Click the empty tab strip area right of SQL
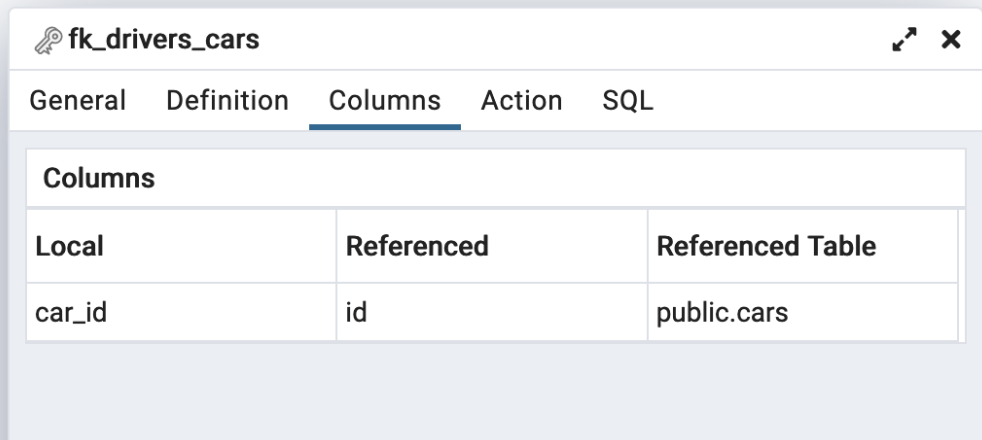 coord(810,101)
